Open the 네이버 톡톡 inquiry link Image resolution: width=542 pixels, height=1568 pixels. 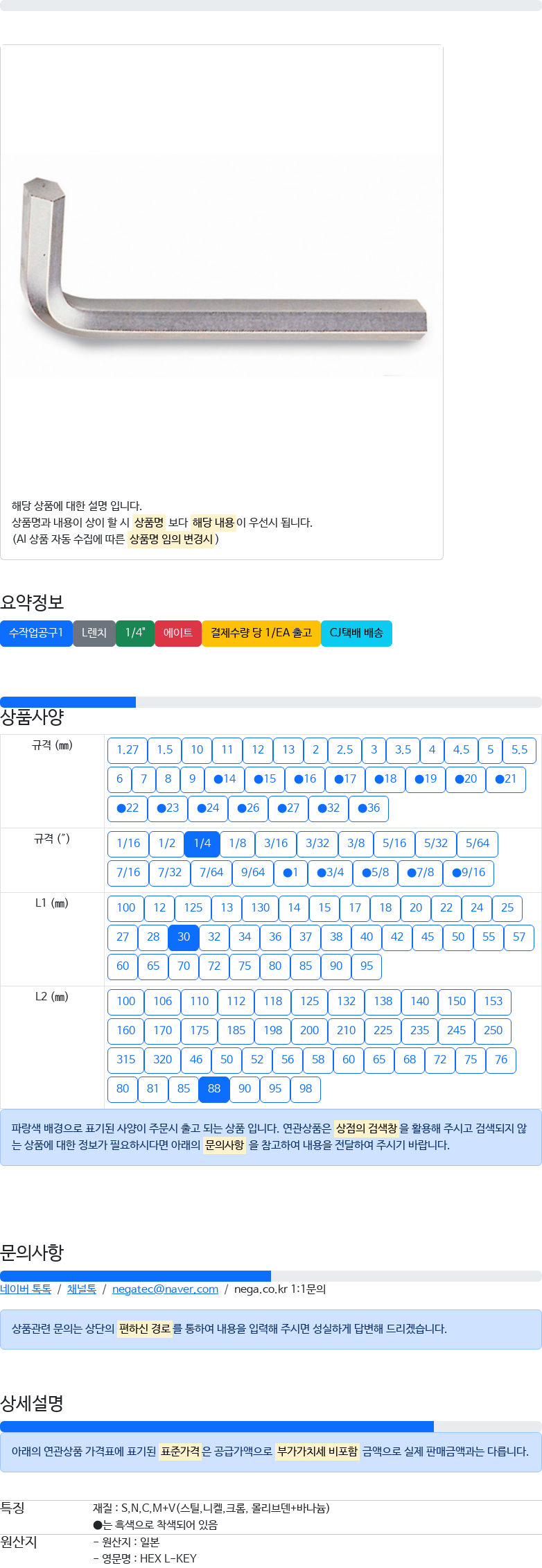pos(26,1289)
